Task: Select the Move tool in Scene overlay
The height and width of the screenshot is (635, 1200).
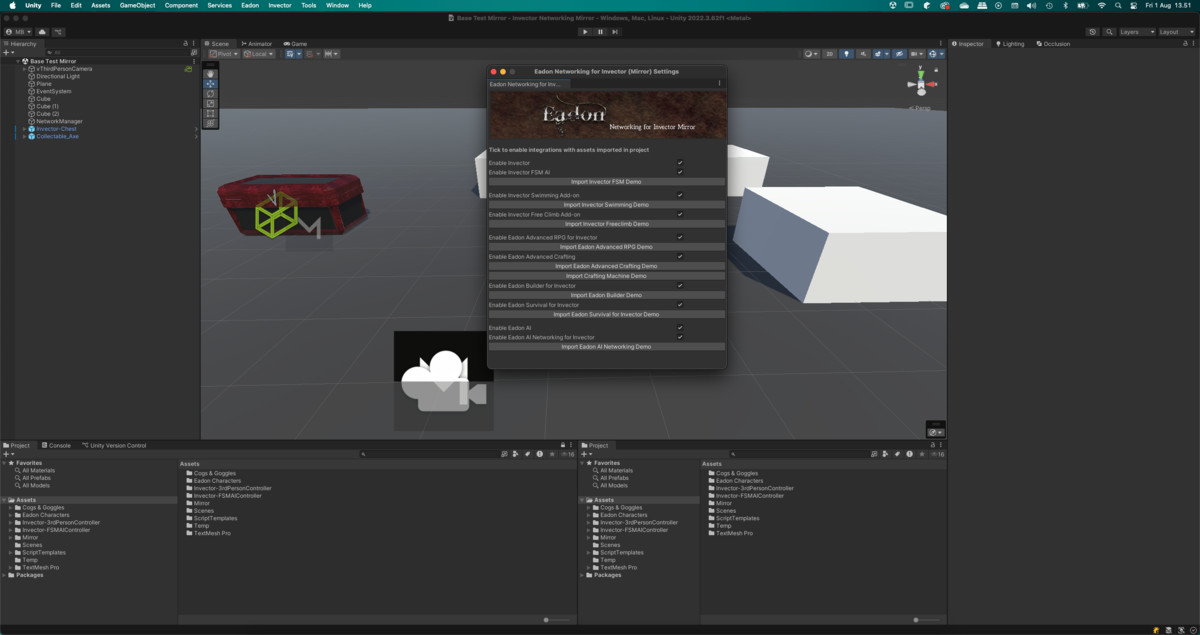Action: [x=210, y=84]
